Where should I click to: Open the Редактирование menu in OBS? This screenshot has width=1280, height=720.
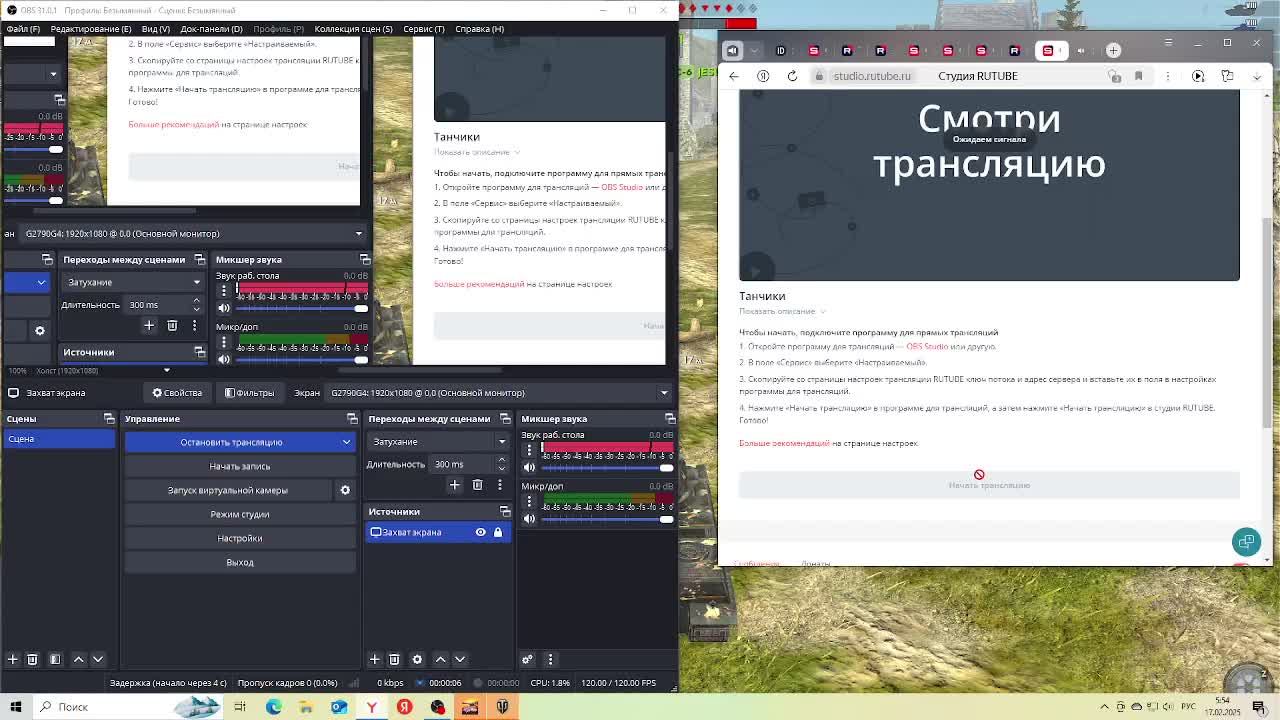click(x=91, y=29)
